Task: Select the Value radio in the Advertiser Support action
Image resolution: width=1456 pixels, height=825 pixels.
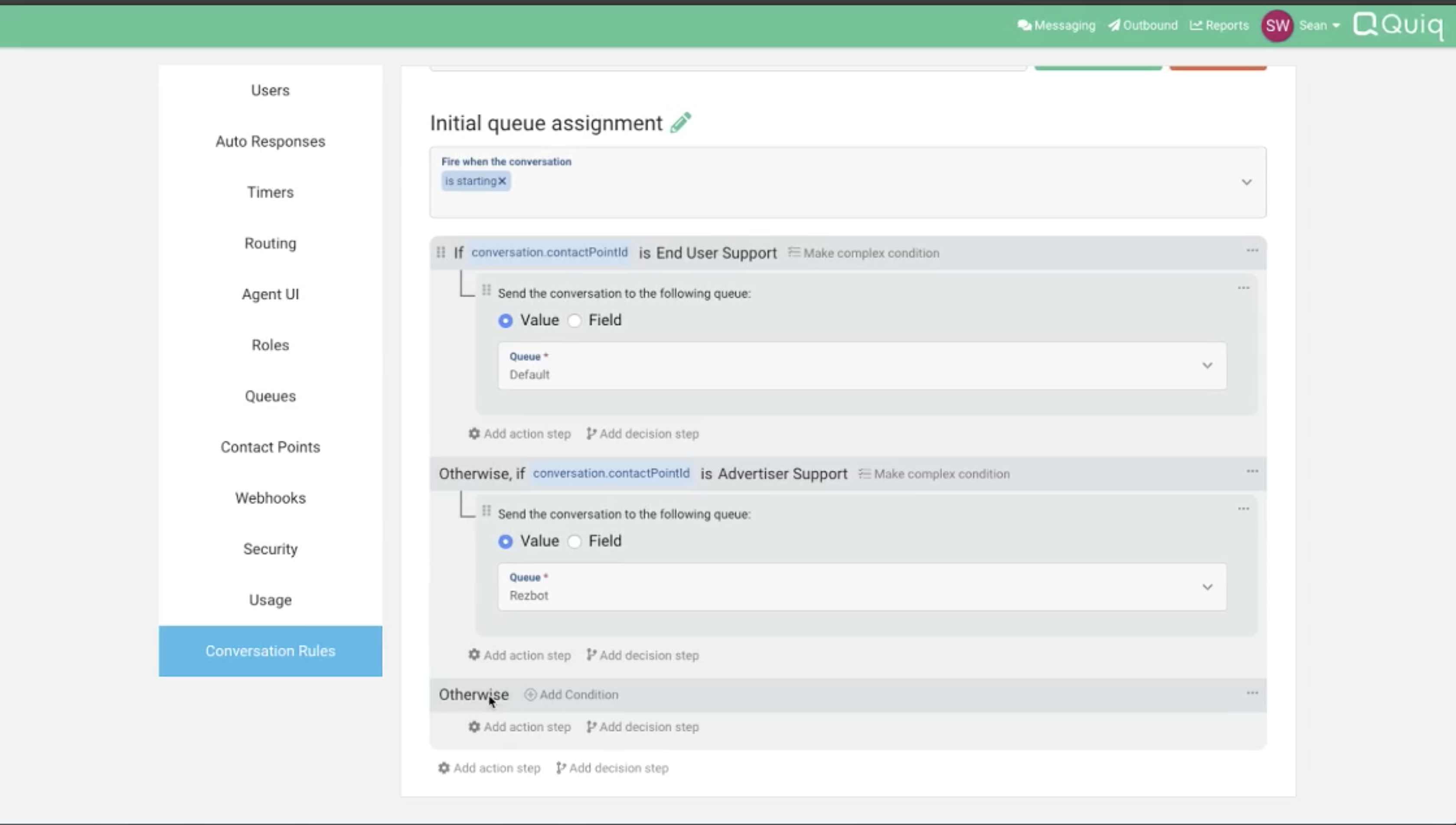Action: (505, 542)
